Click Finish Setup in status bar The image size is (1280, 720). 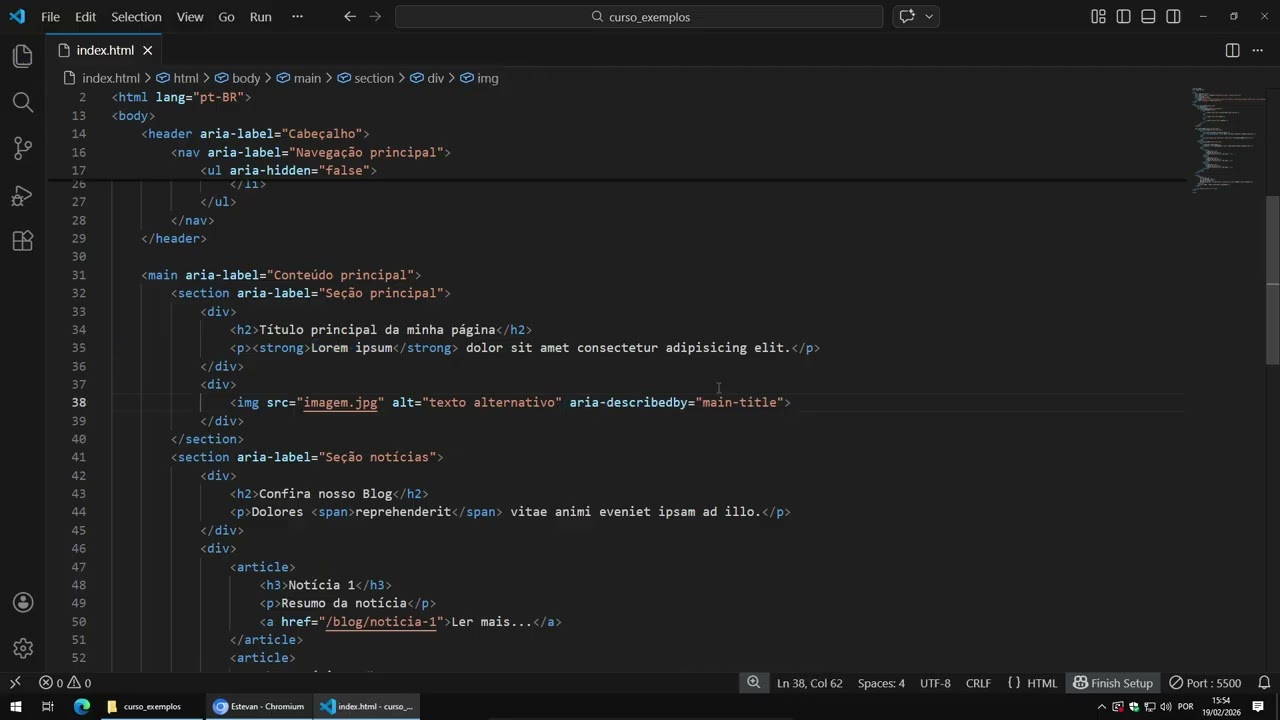[1113, 683]
